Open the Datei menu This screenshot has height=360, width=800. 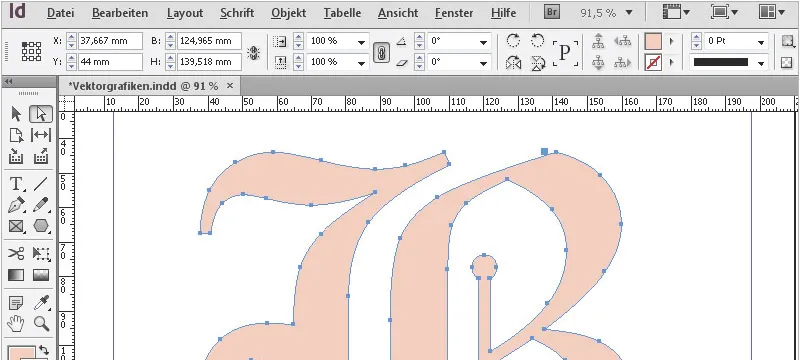pyautogui.click(x=60, y=13)
